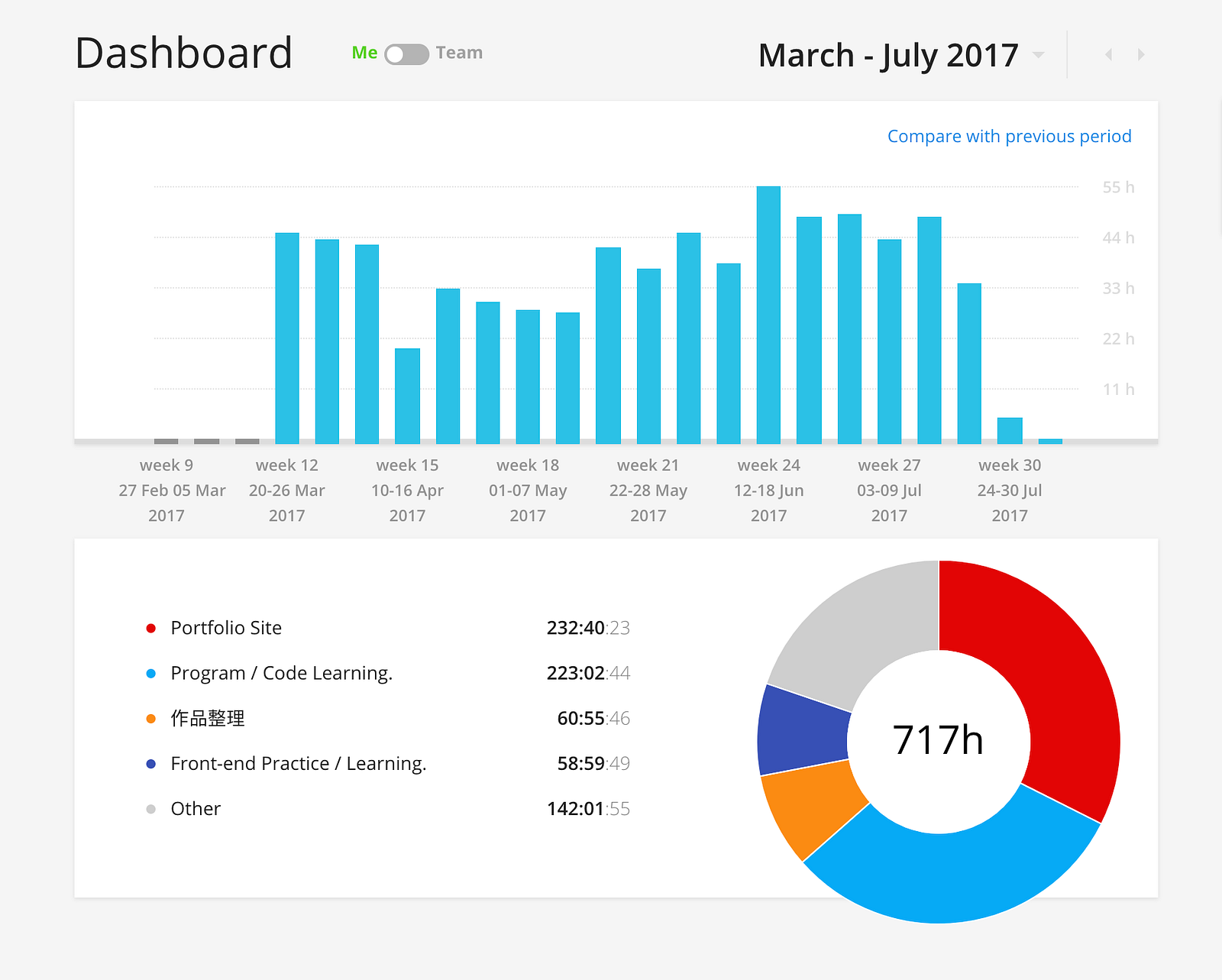Click the 60:55:46 duration value
This screenshot has width=1222, height=980.
coord(593,718)
